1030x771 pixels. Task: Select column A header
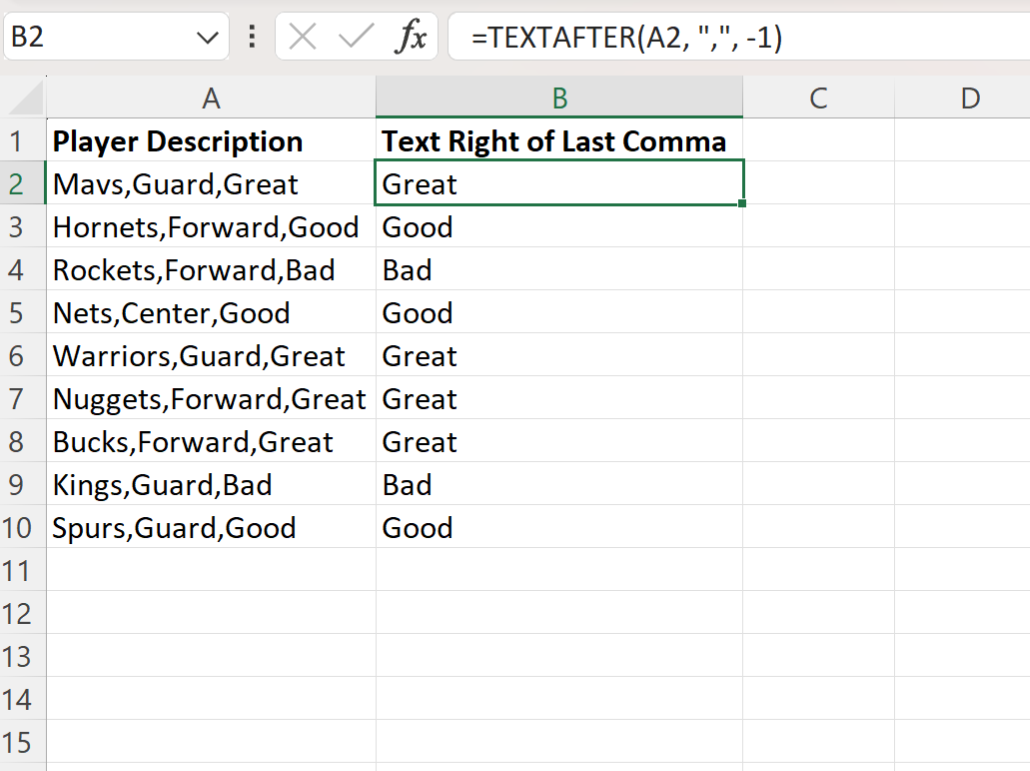pyautogui.click(x=211, y=99)
